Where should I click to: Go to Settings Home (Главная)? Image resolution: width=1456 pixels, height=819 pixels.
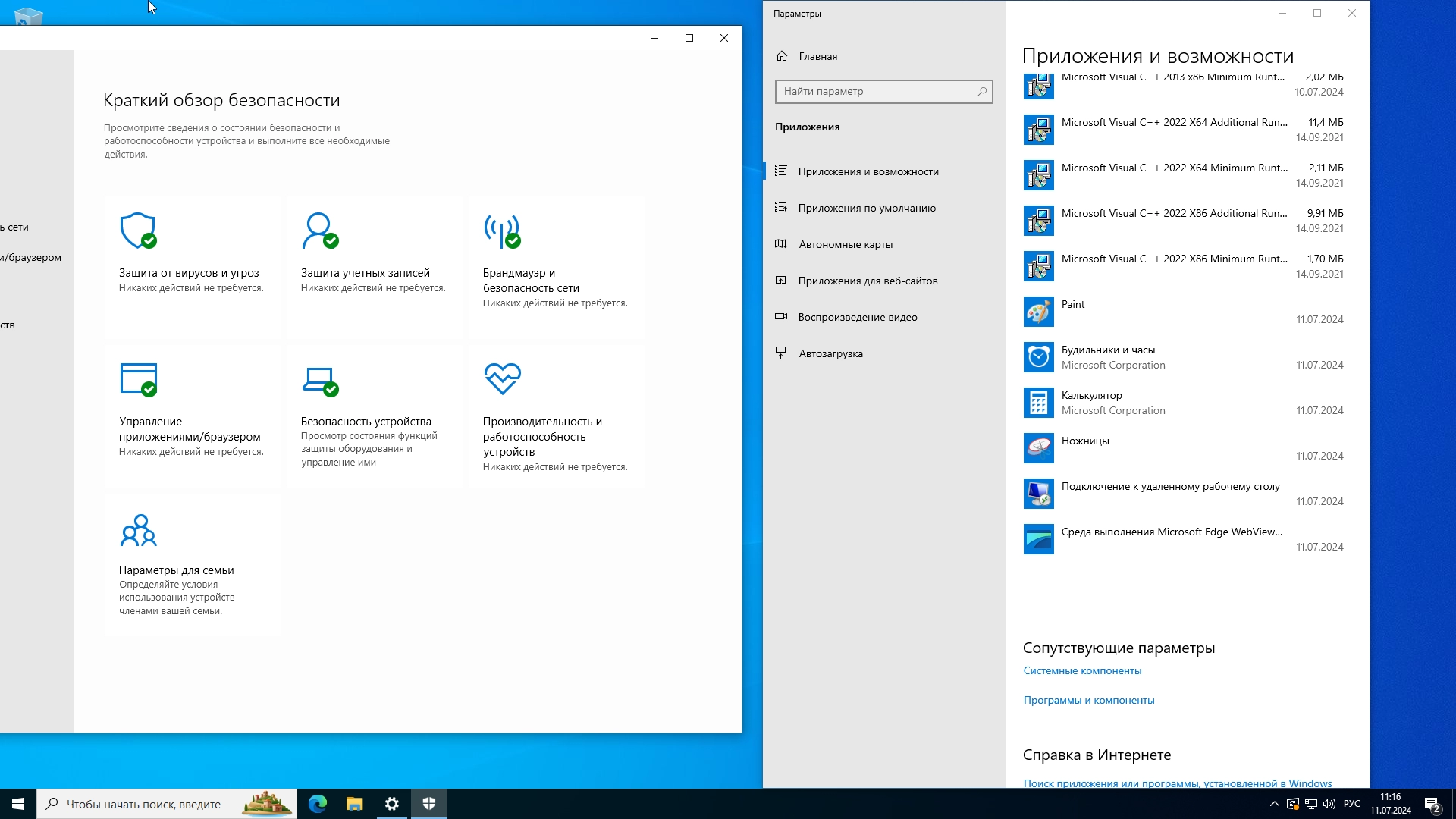point(817,56)
